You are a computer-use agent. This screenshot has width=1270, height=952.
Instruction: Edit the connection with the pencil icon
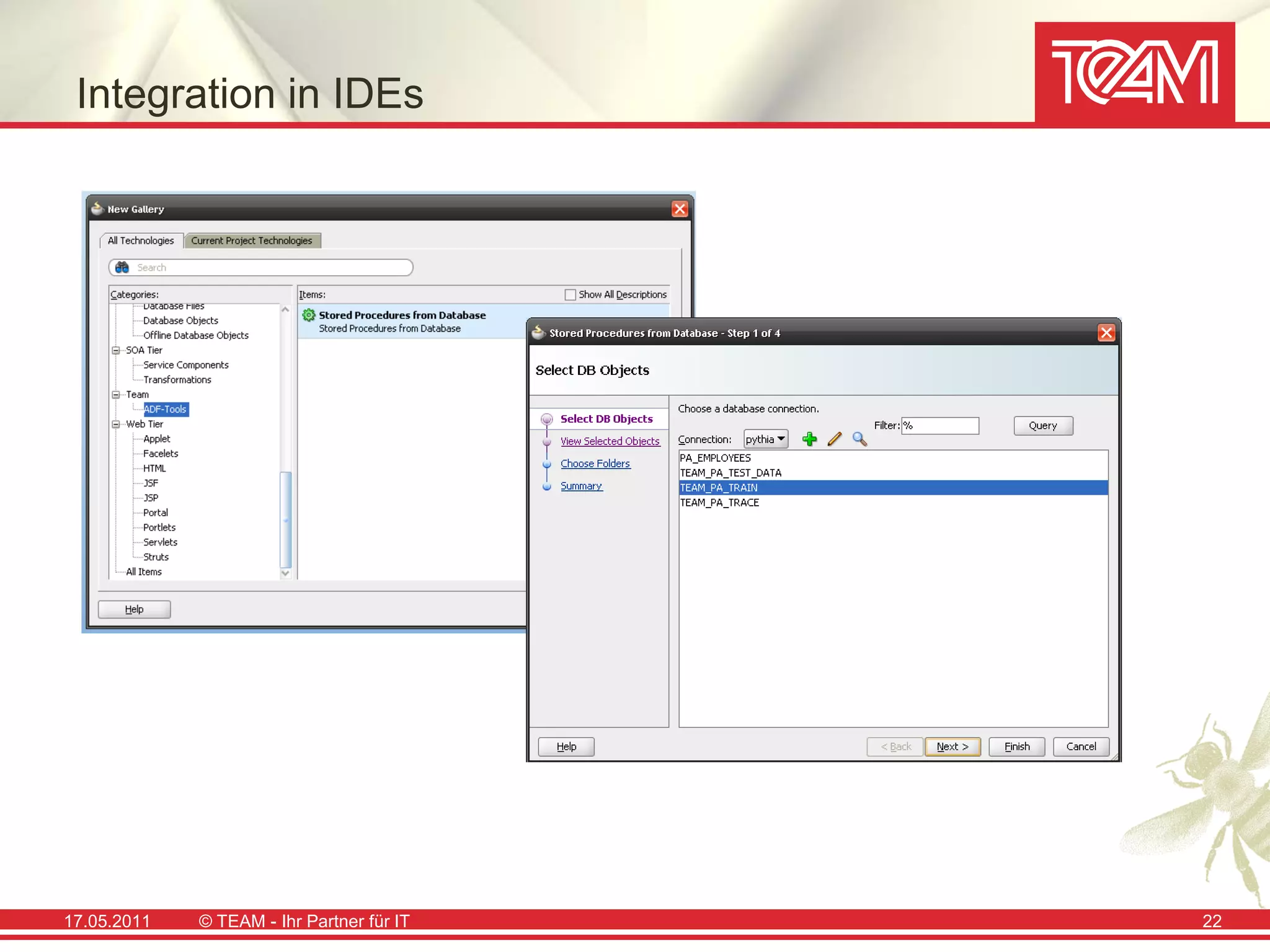click(x=835, y=439)
